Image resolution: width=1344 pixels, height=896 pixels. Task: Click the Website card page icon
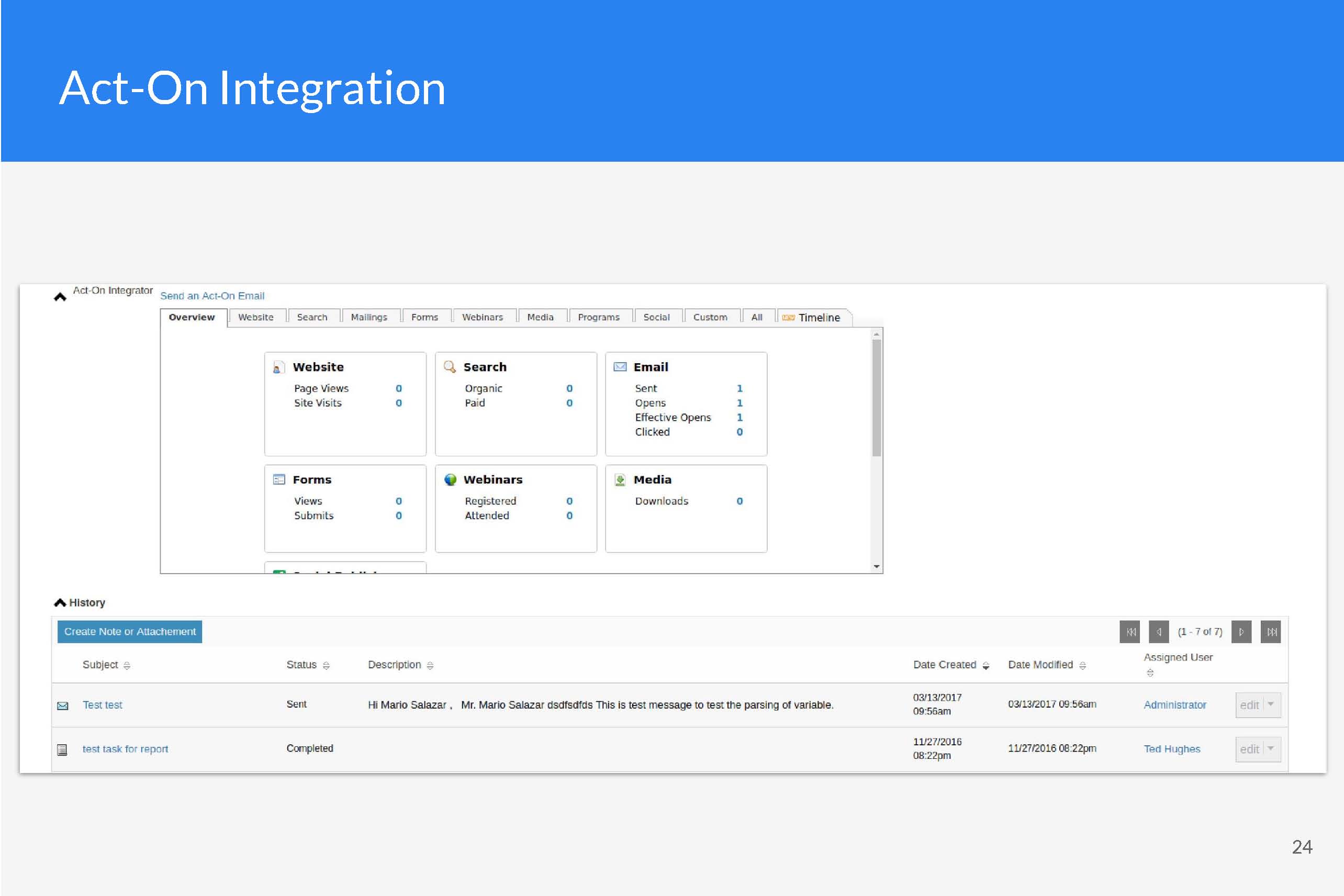278,367
